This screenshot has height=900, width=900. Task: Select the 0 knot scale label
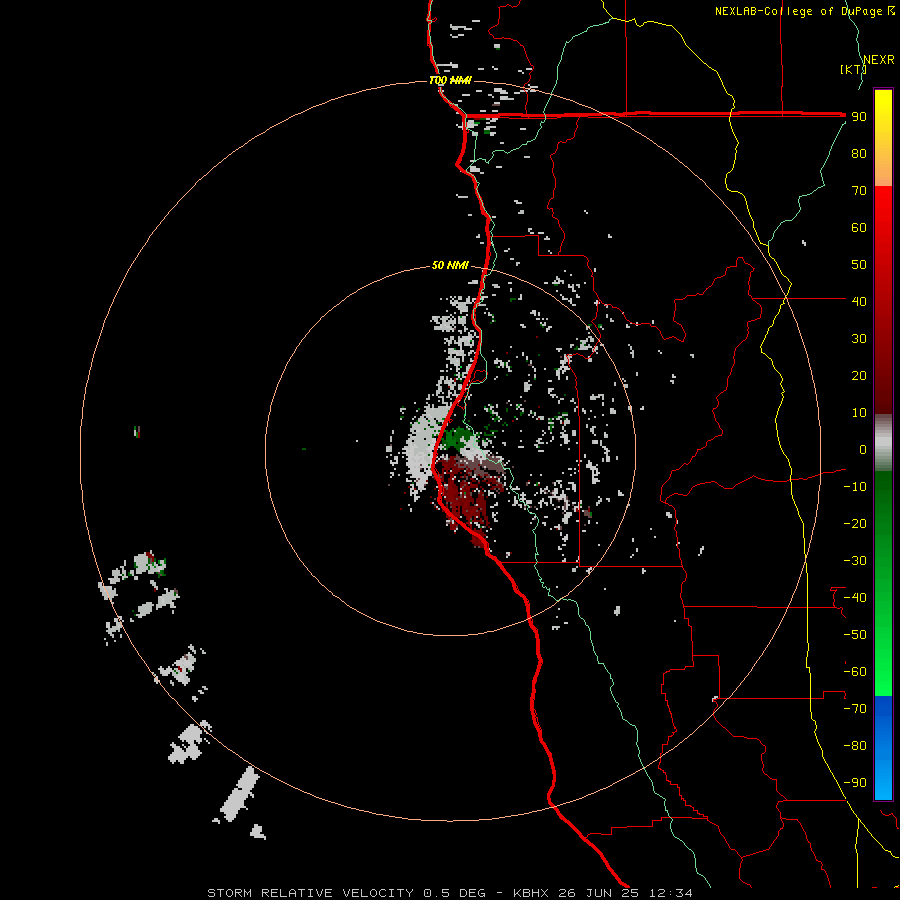click(x=863, y=449)
